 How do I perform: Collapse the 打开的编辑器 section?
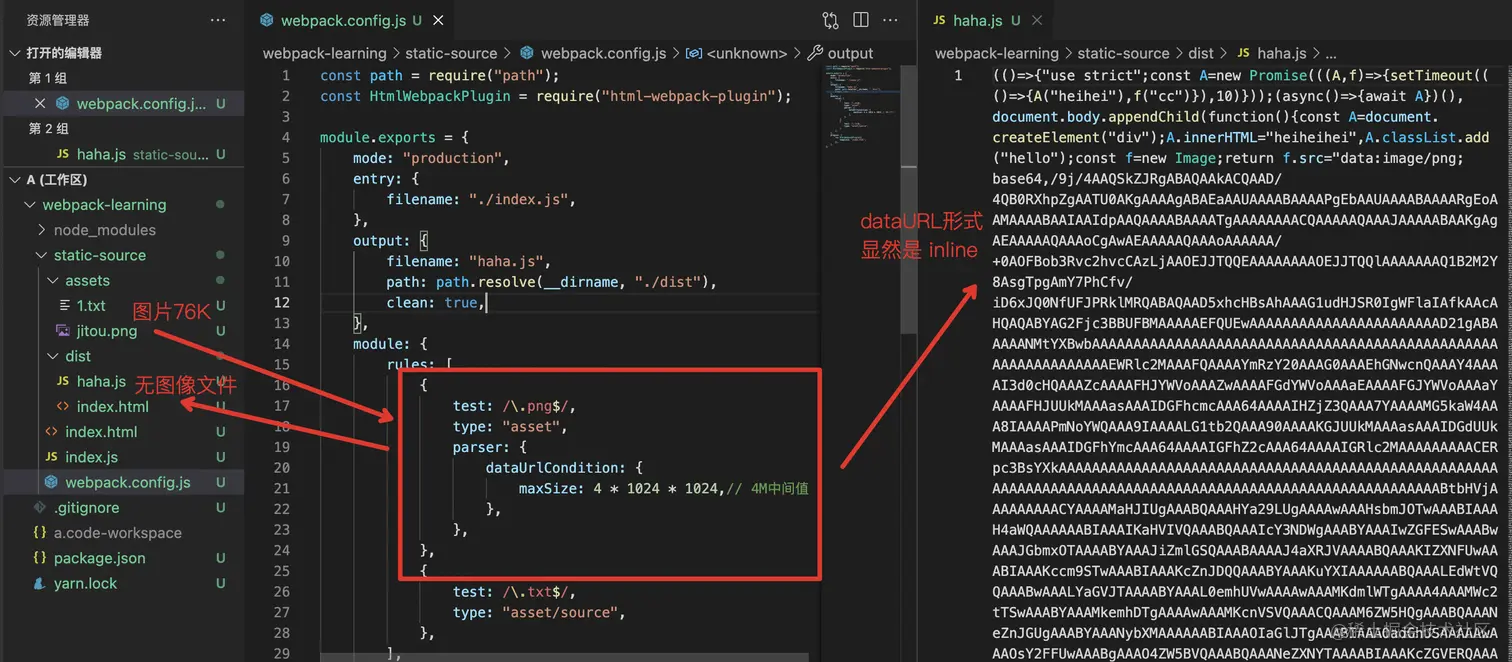point(64,53)
